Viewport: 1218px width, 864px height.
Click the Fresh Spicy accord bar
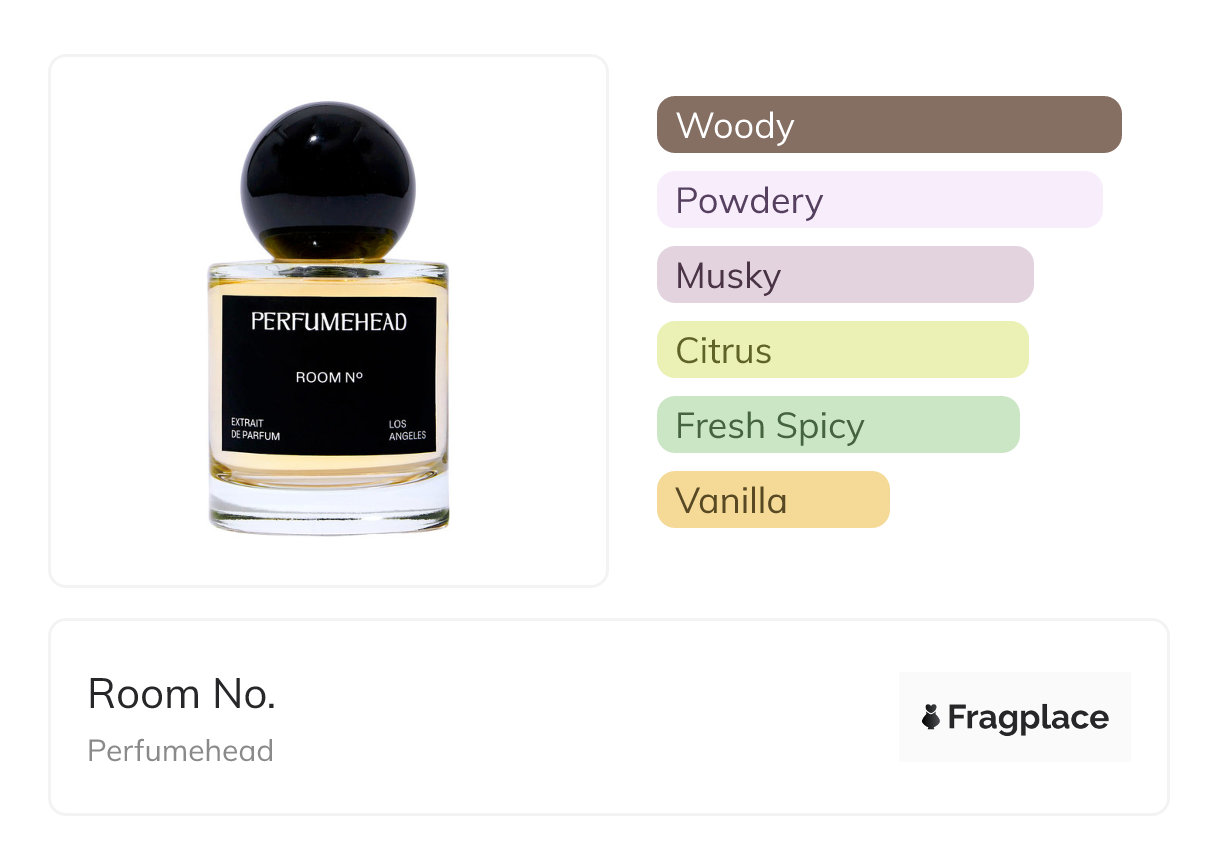point(838,425)
